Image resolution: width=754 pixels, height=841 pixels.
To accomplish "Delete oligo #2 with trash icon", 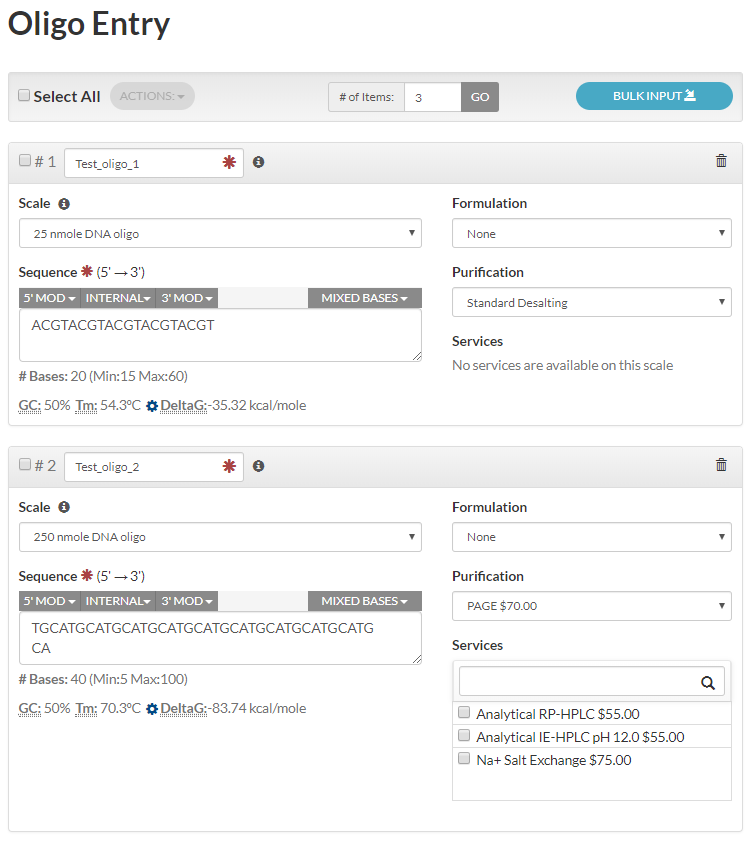I will coord(721,464).
